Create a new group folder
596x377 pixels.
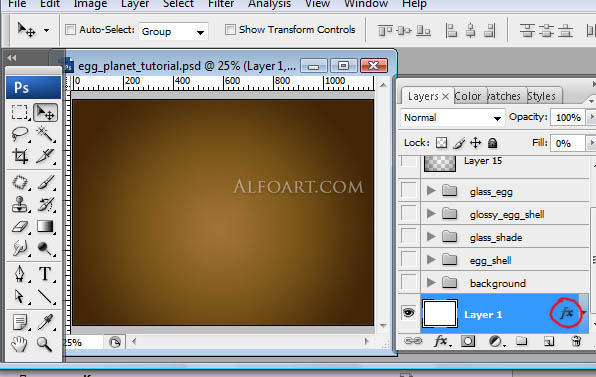click(522, 341)
